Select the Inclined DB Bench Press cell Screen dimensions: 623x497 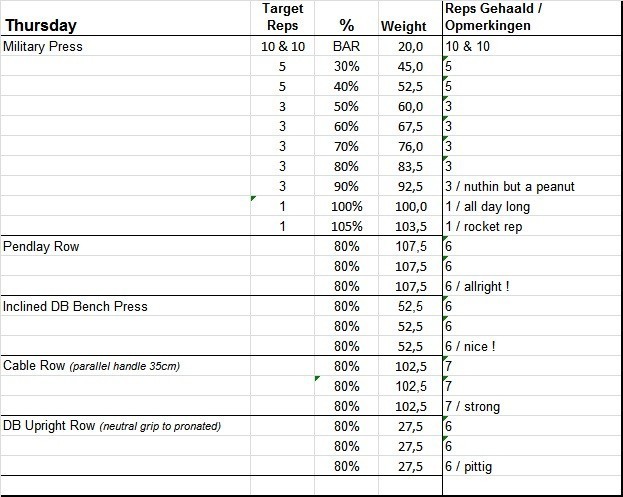(75, 306)
